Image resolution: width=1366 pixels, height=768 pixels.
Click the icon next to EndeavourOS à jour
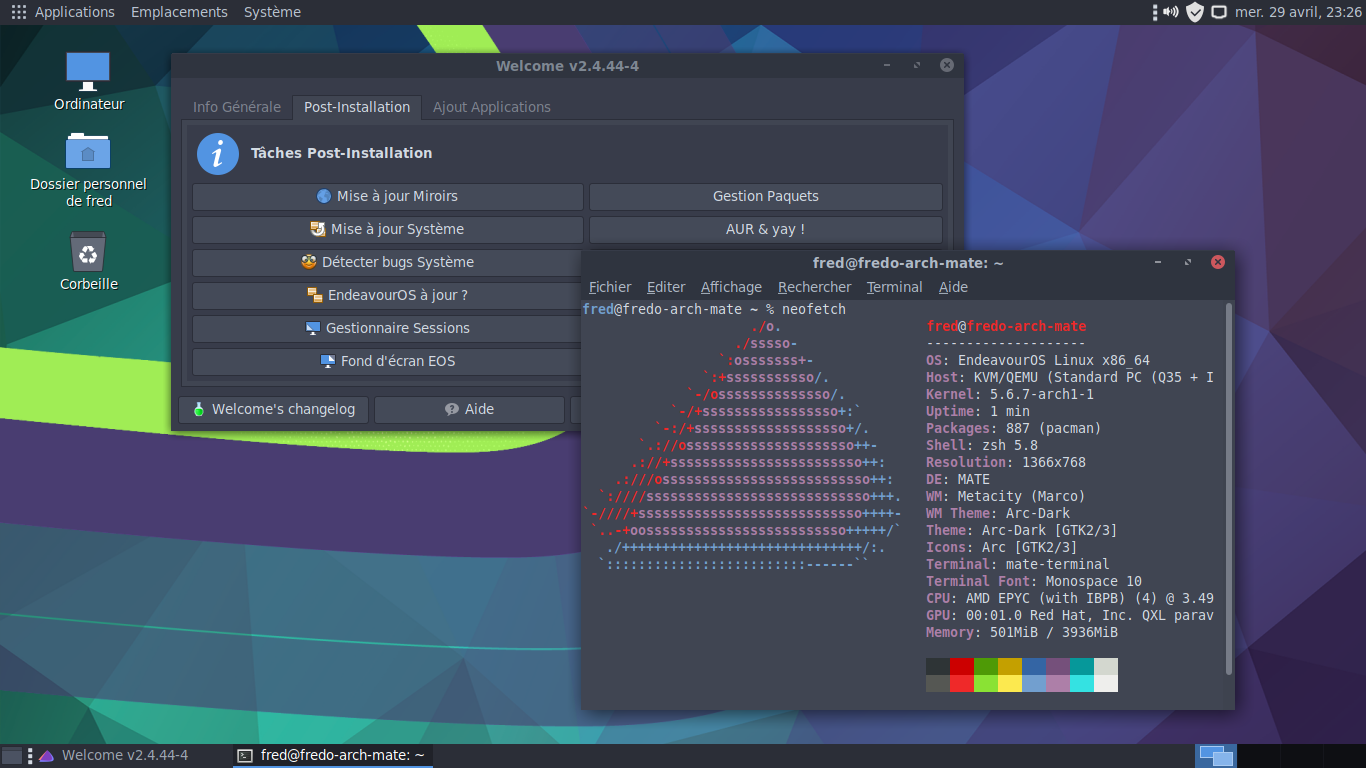(x=315, y=295)
